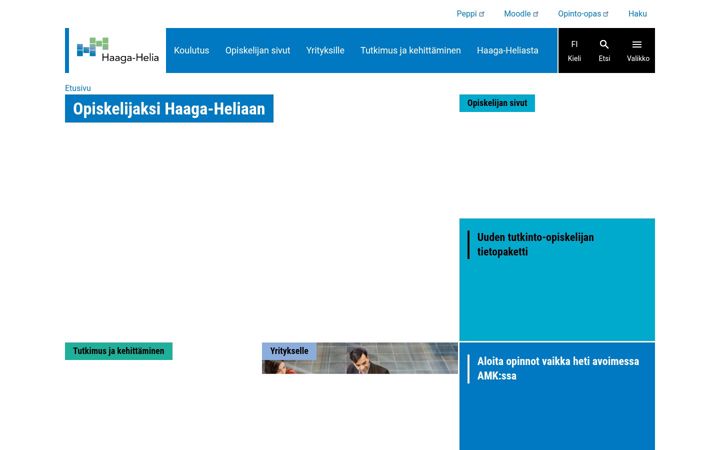Open Koulutus in main navigation
The height and width of the screenshot is (450, 720).
[191, 51]
